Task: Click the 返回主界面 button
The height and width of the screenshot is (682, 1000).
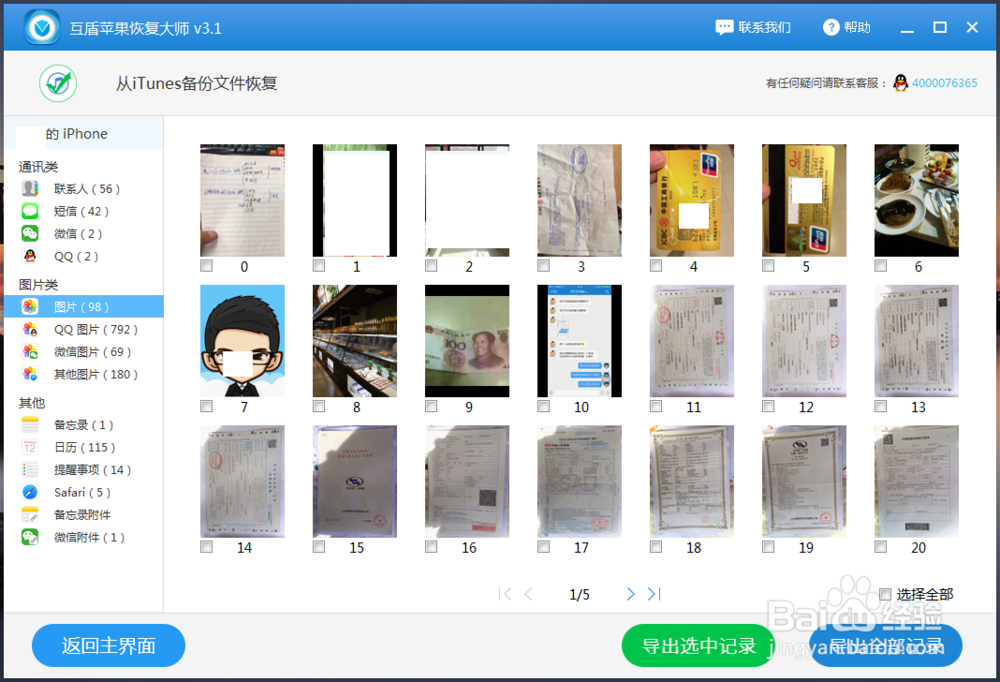Action: tap(108, 646)
